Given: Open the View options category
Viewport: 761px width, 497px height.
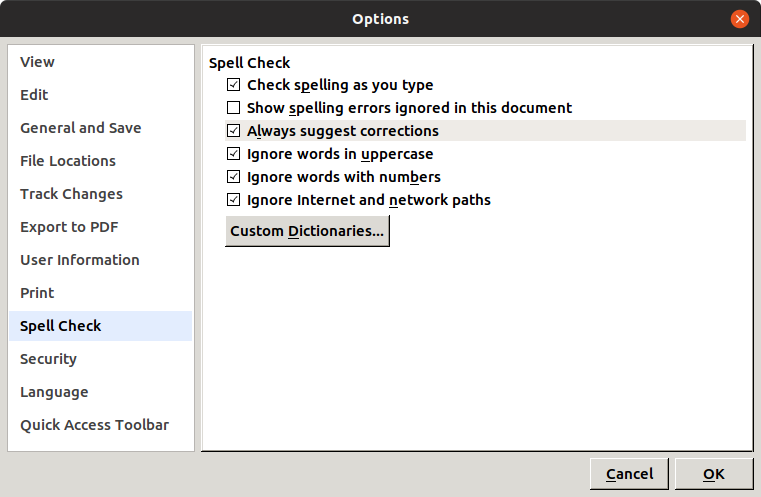Looking at the screenshot, I should pyautogui.click(x=38, y=62).
